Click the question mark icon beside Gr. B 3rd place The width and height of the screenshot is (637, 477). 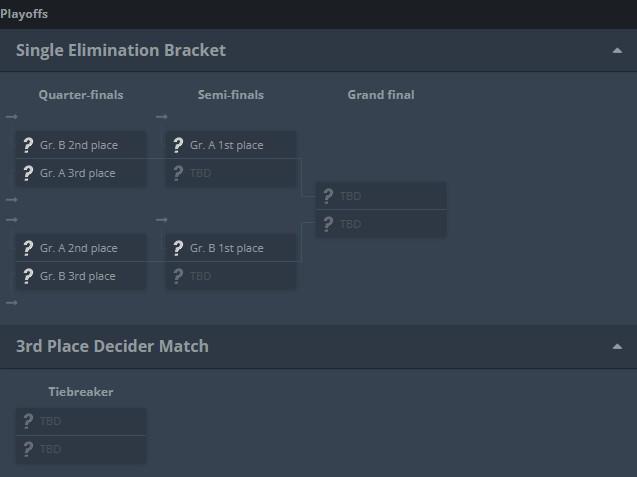28,276
